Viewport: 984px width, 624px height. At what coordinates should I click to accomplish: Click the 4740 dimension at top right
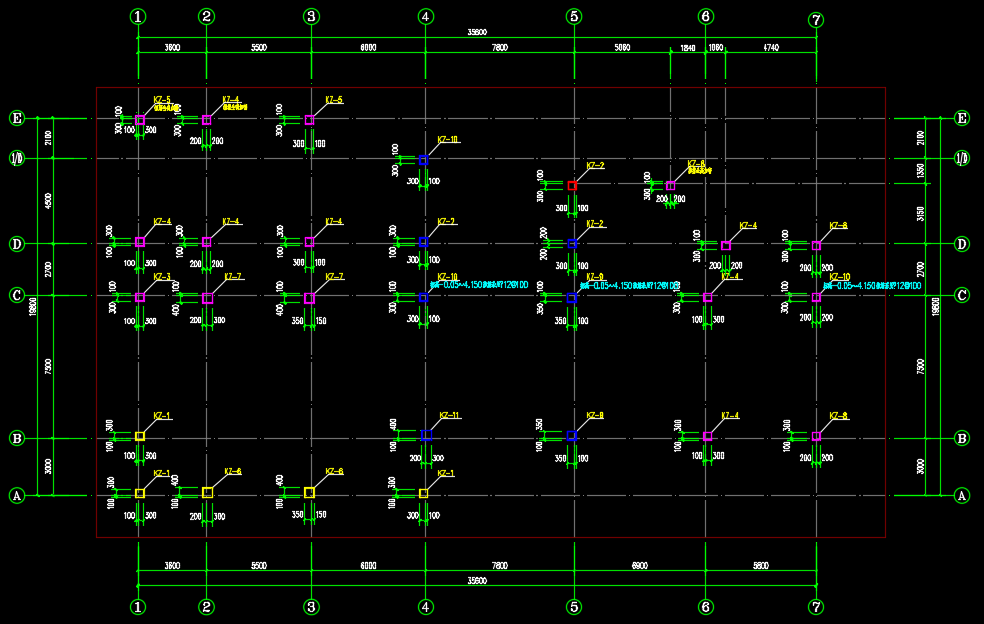[x=770, y=48]
